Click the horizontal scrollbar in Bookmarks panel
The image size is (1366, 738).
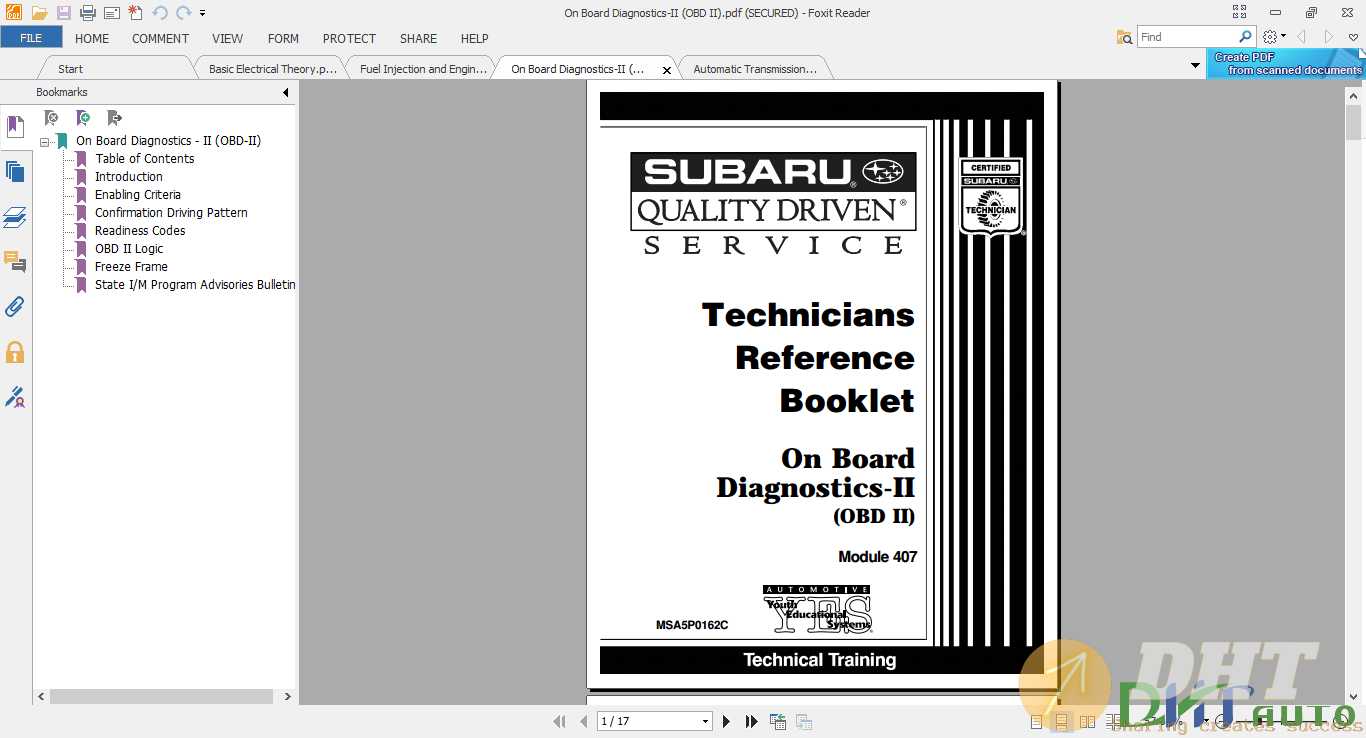tap(162, 696)
